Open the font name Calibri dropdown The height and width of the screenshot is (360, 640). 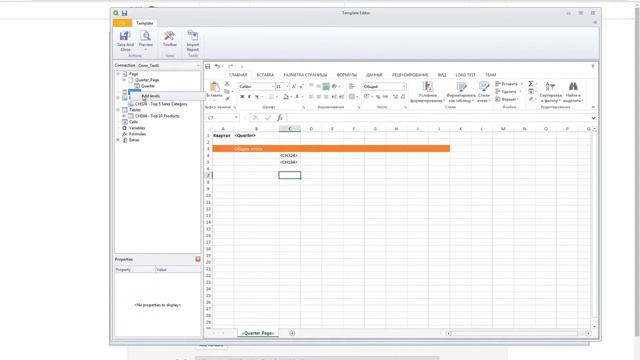tap(273, 87)
